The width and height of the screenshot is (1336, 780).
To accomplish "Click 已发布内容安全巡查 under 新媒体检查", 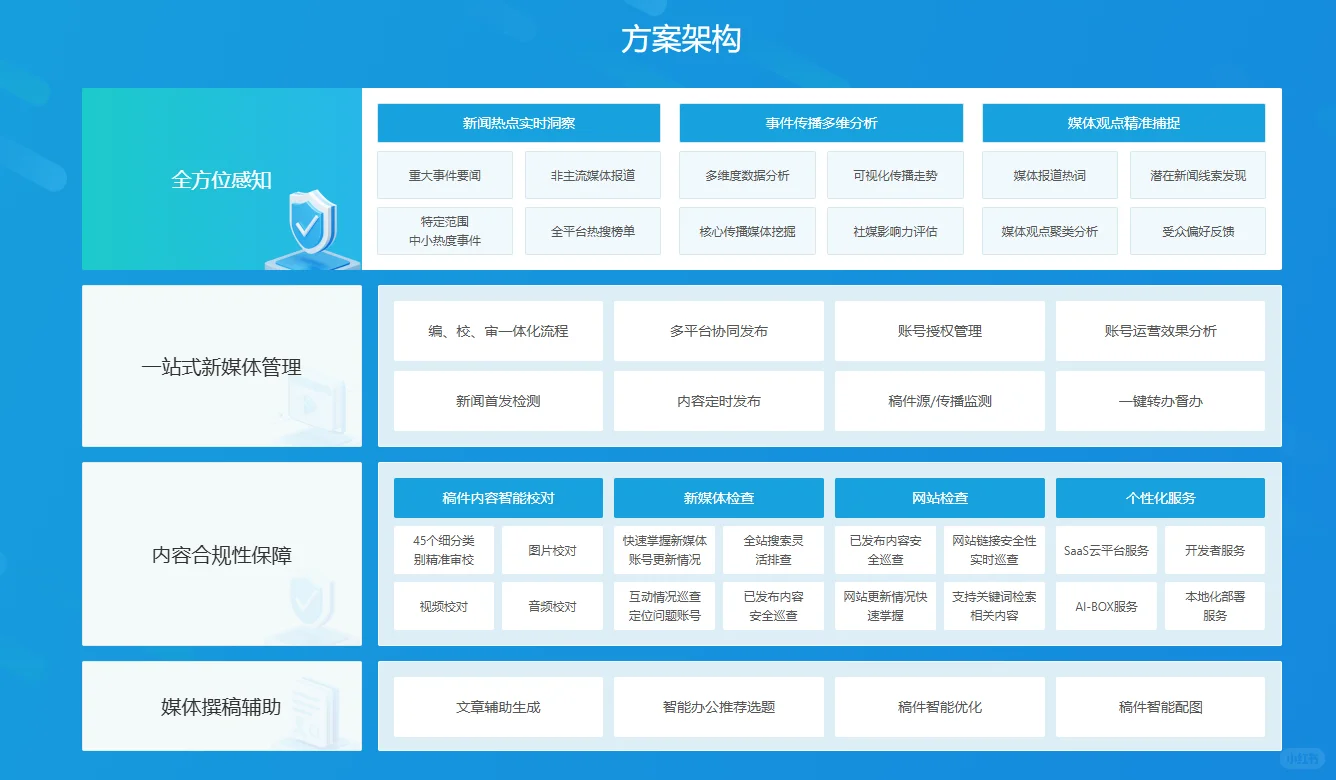I will (774, 606).
